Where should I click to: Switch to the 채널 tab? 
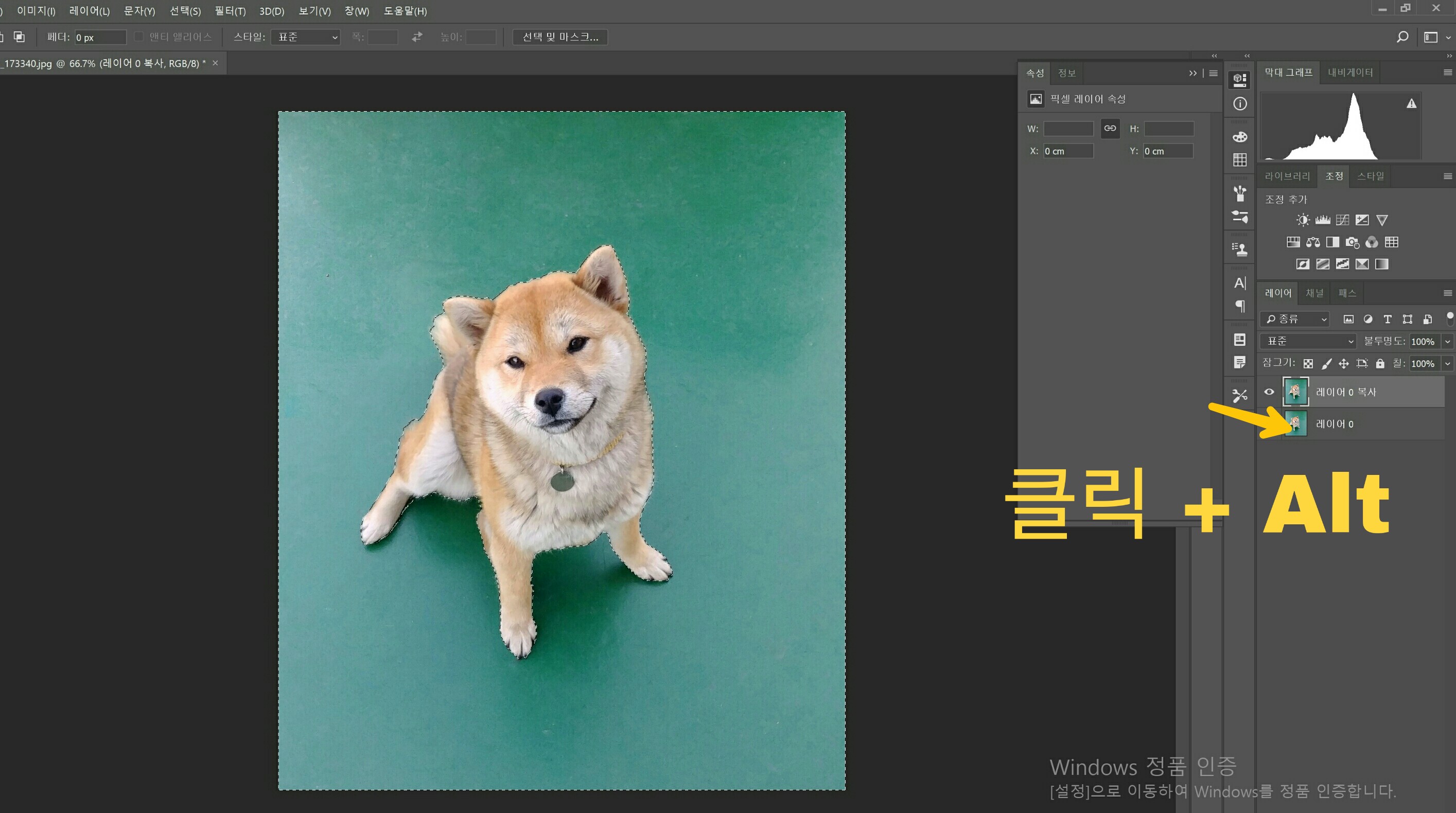coord(1314,293)
